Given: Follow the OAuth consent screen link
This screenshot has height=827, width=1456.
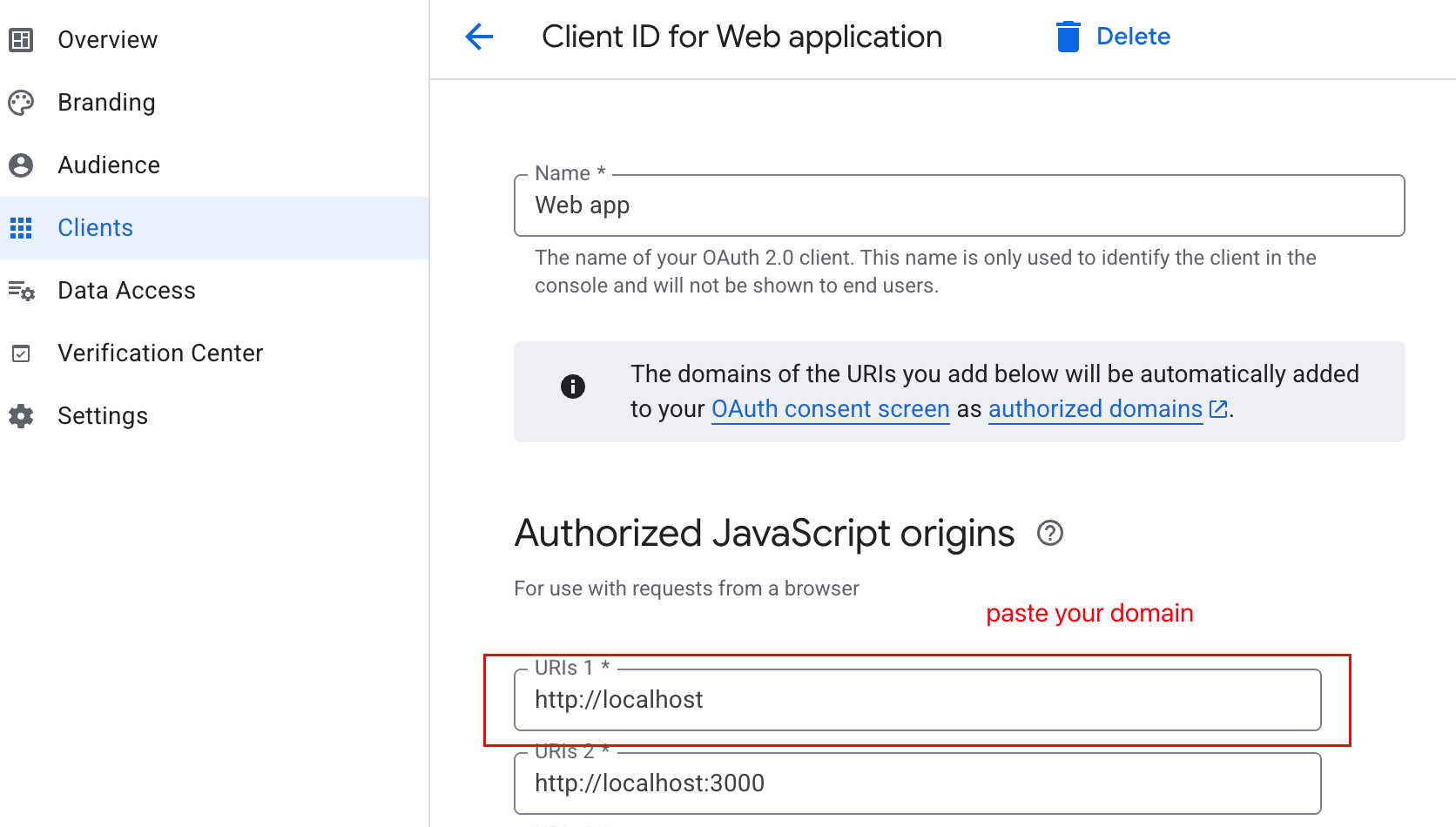Looking at the screenshot, I should tap(830, 409).
